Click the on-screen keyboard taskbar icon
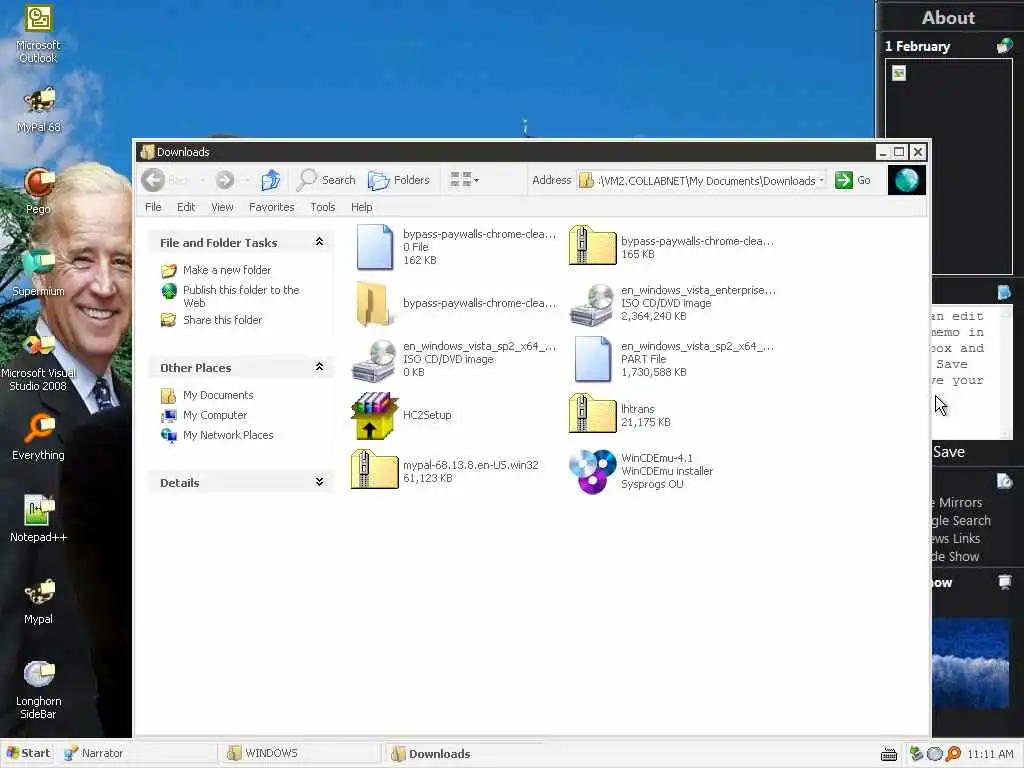The height and width of the screenshot is (768, 1024). click(889, 754)
